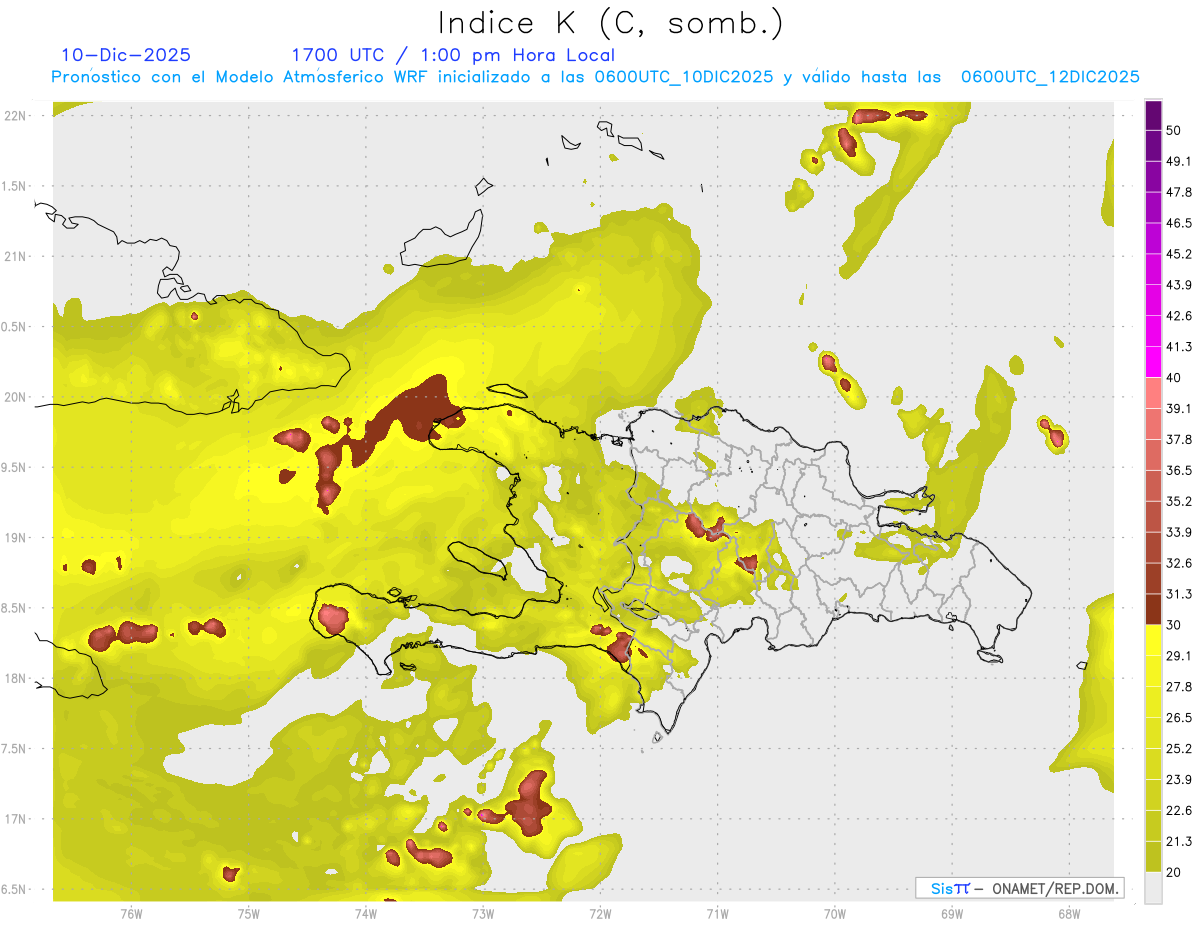Click the legend value 40

1175,378
